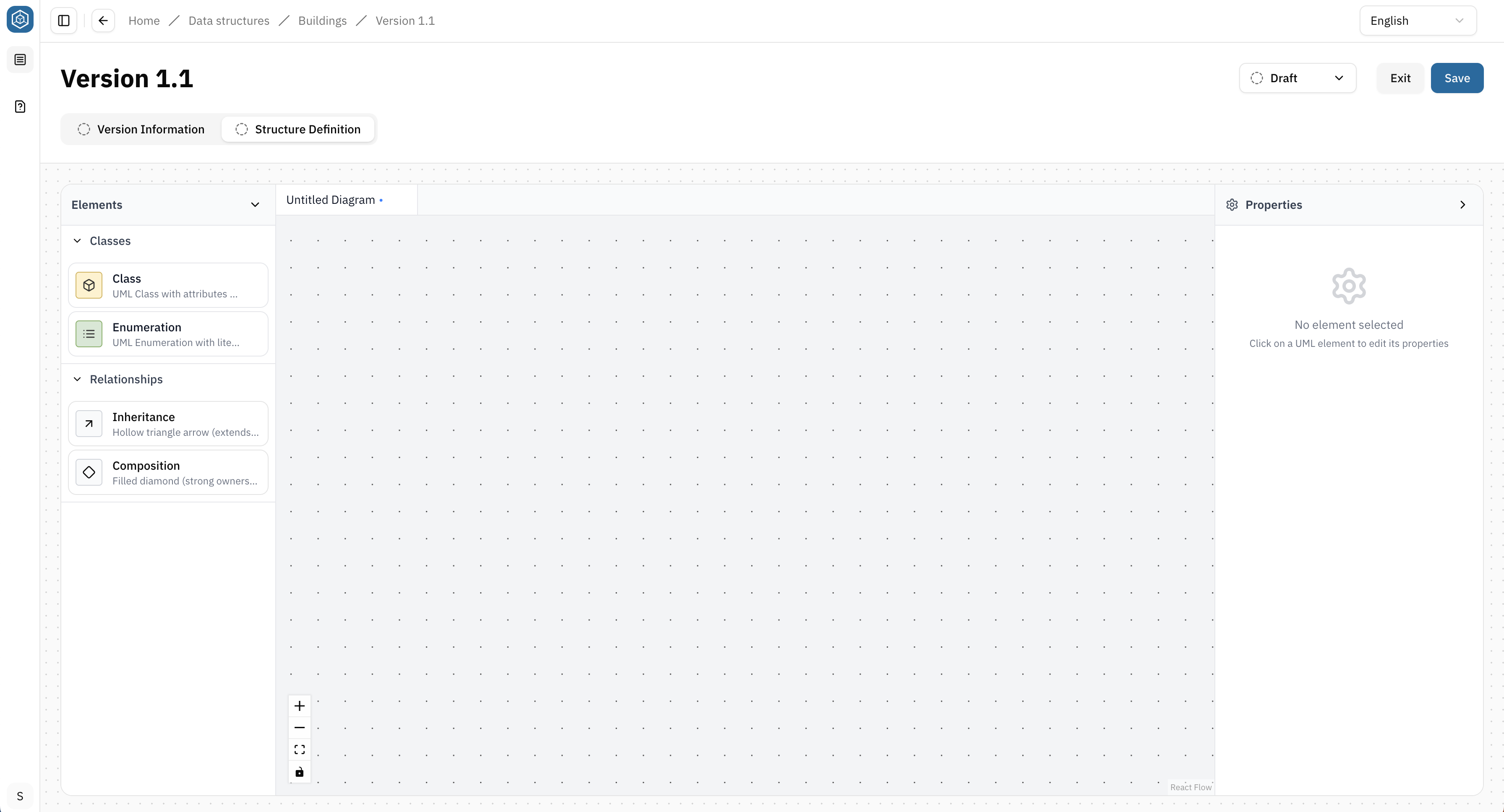Click the 'UML Class with attributes' description
Image resolution: width=1504 pixels, height=812 pixels.
(x=175, y=294)
